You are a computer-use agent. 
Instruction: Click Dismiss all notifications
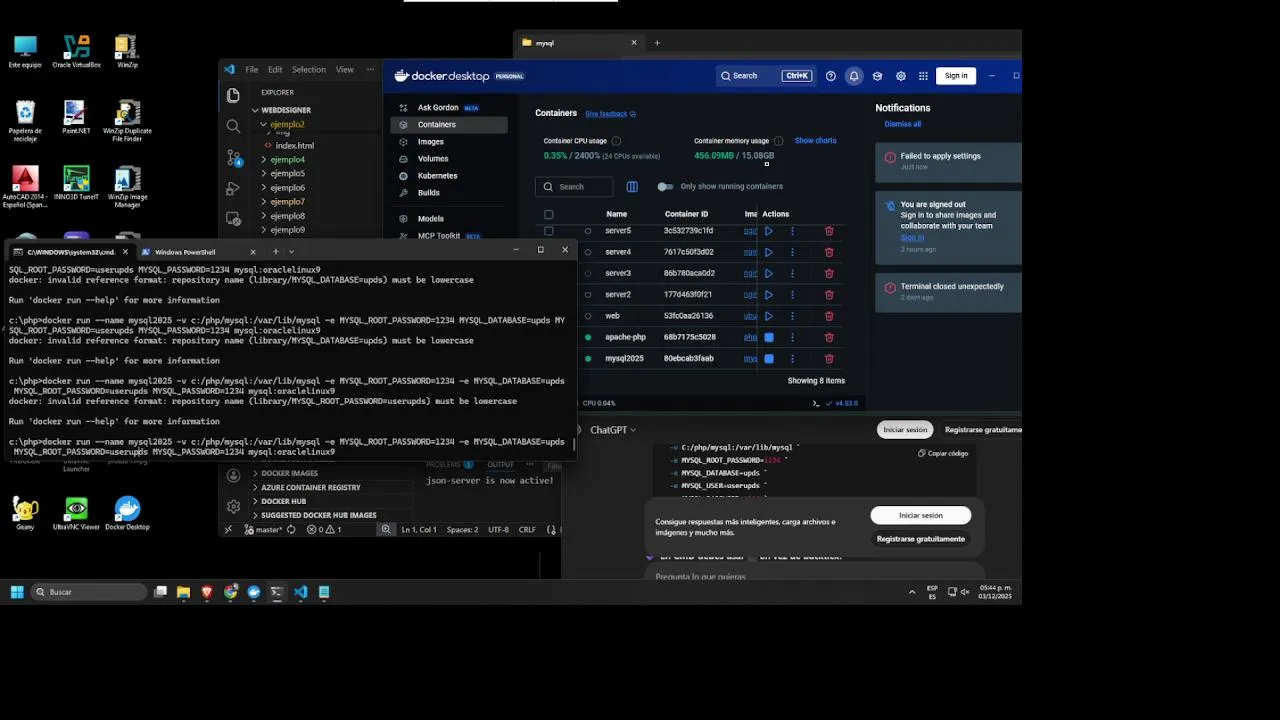click(x=902, y=124)
